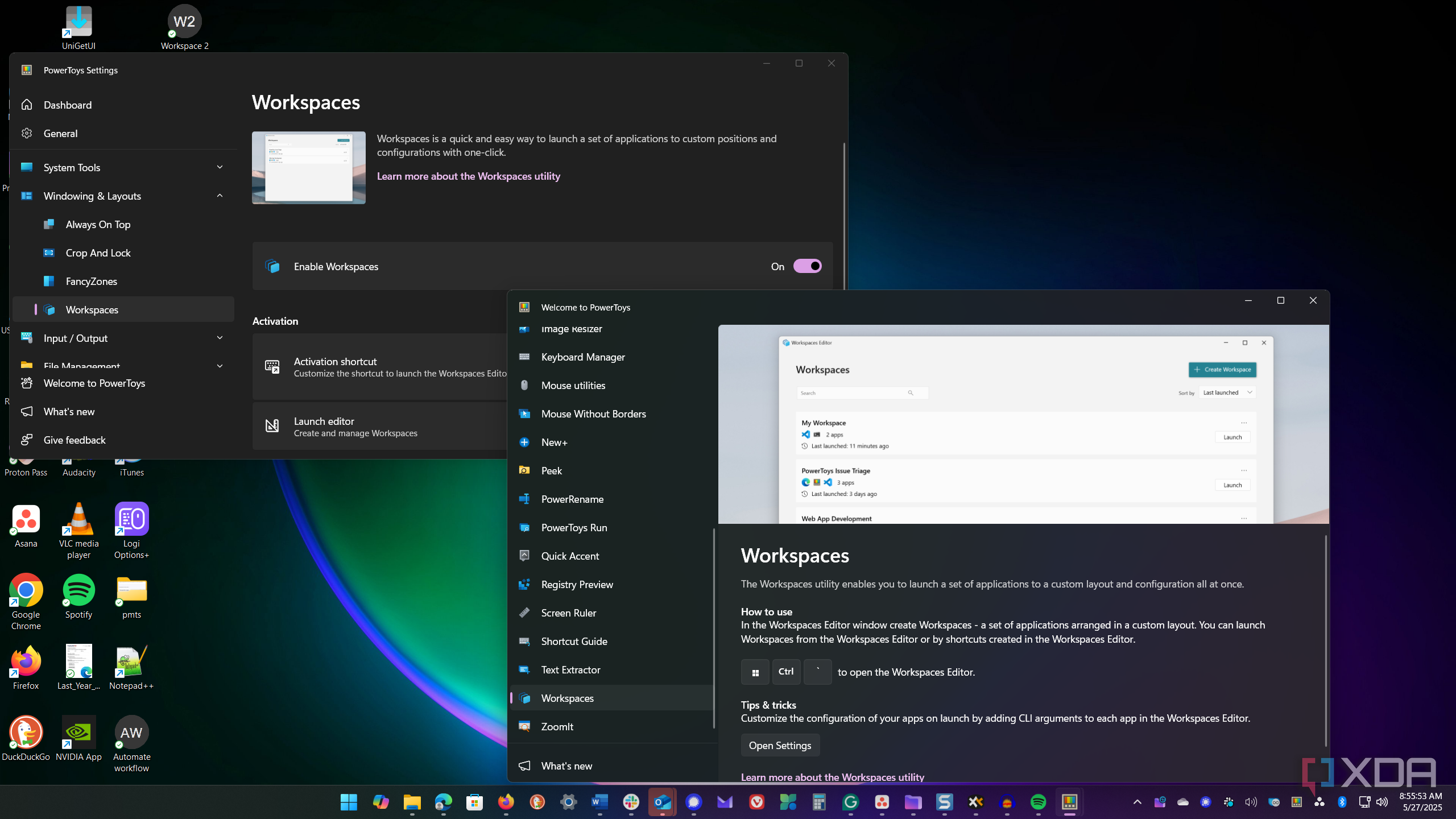
Task: Select PowerToys Run in the Welcome list
Action: click(611, 527)
